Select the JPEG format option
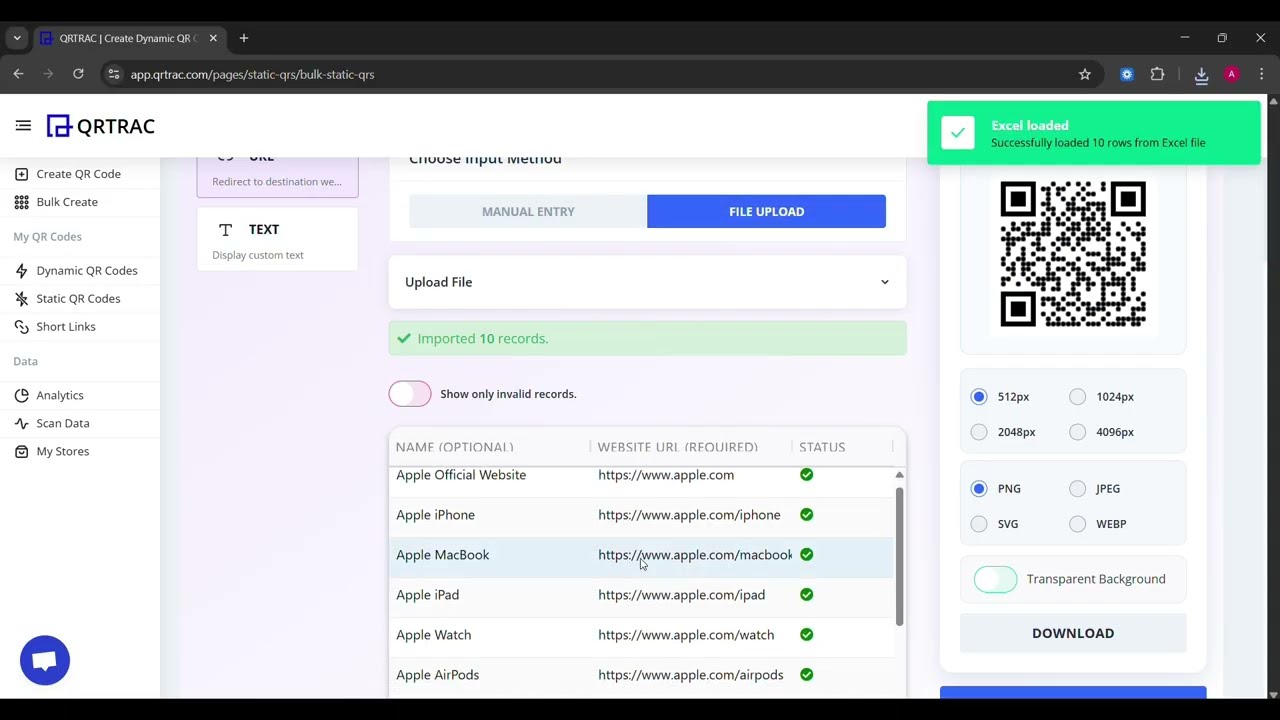 (x=1077, y=489)
